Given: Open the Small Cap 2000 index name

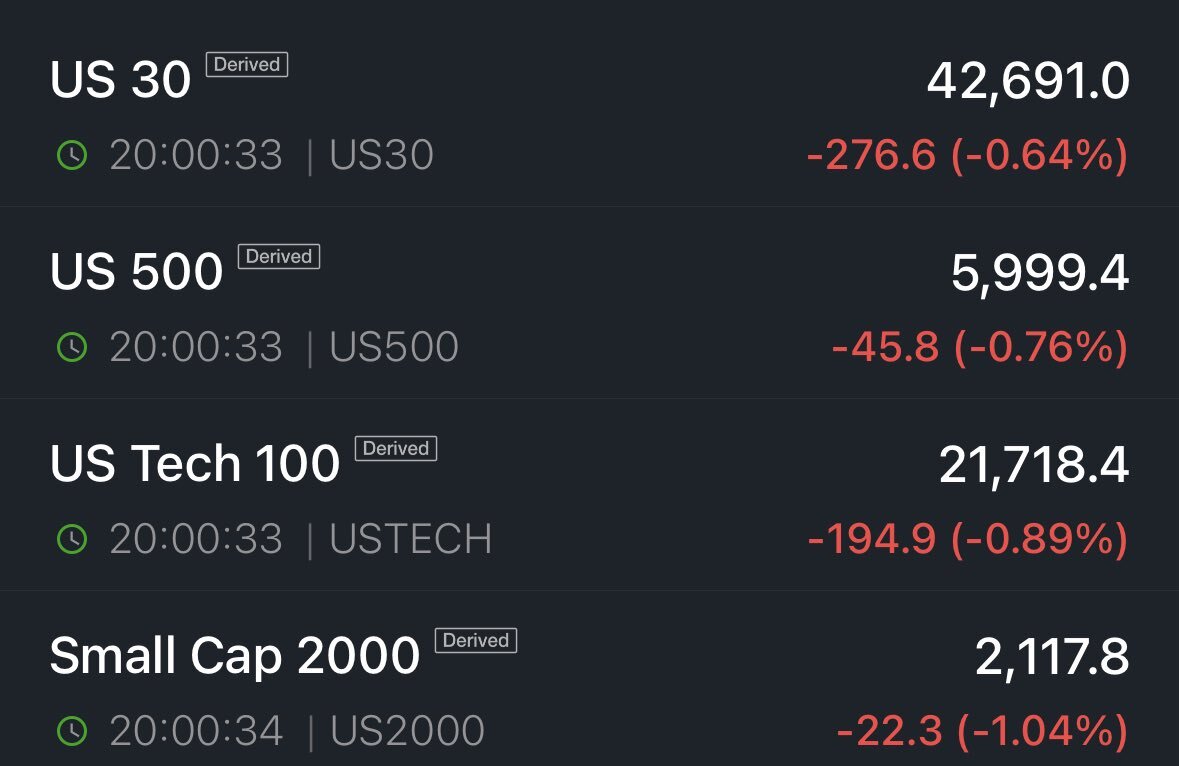Looking at the screenshot, I should click(x=235, y=655).
